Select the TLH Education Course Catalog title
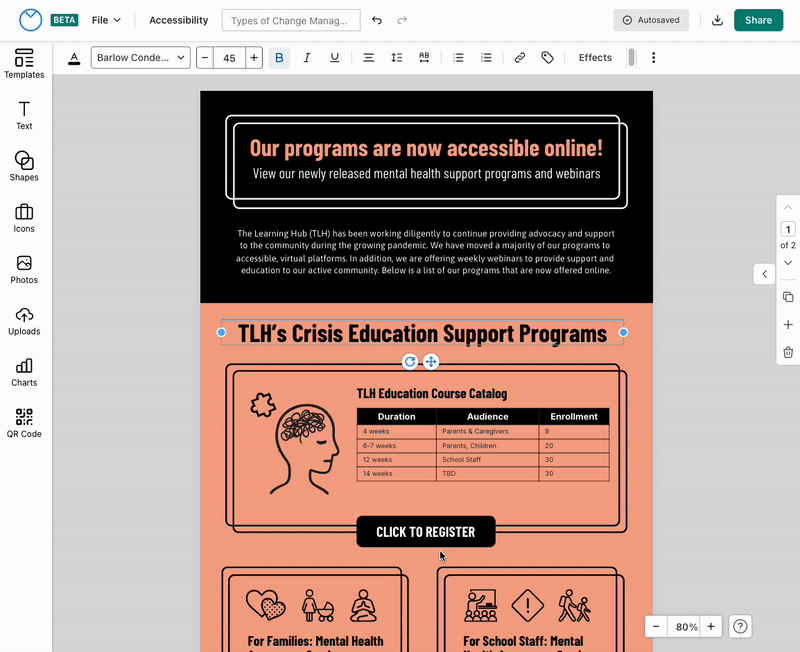The width and height of the screenshot is (800, 652). [x=432, y=393]
